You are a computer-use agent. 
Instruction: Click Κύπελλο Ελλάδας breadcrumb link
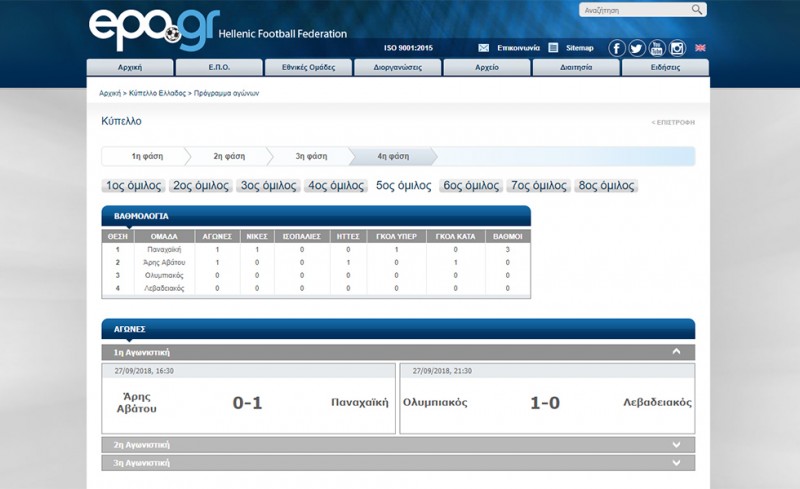157,93
